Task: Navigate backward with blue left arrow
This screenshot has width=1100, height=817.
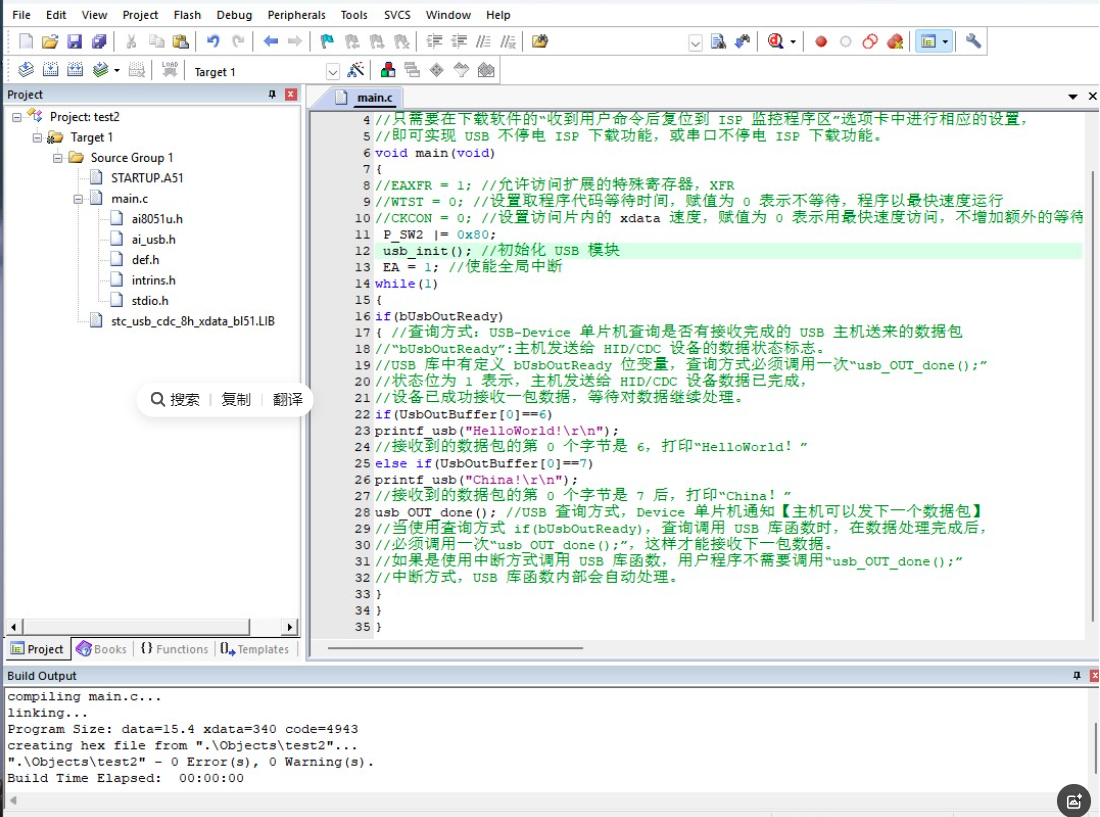Action: coord(271,41)
